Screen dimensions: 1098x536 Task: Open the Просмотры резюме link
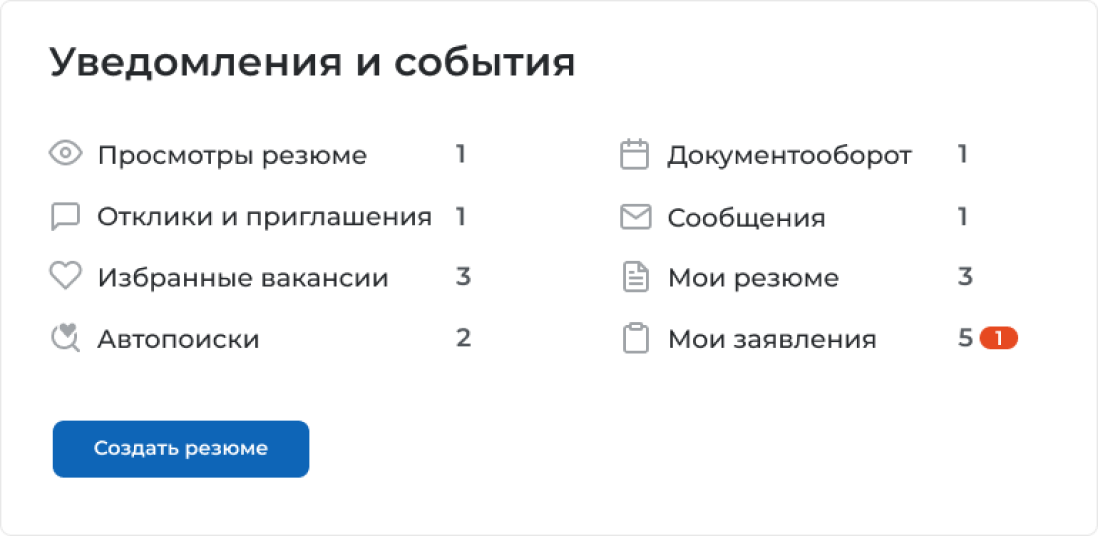(232, 156)
